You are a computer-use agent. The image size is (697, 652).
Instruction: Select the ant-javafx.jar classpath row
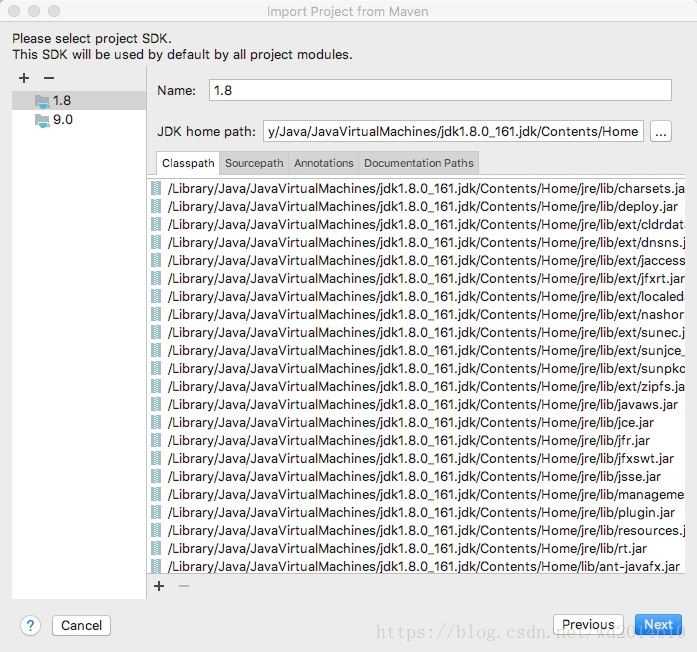tap(416, 567)
